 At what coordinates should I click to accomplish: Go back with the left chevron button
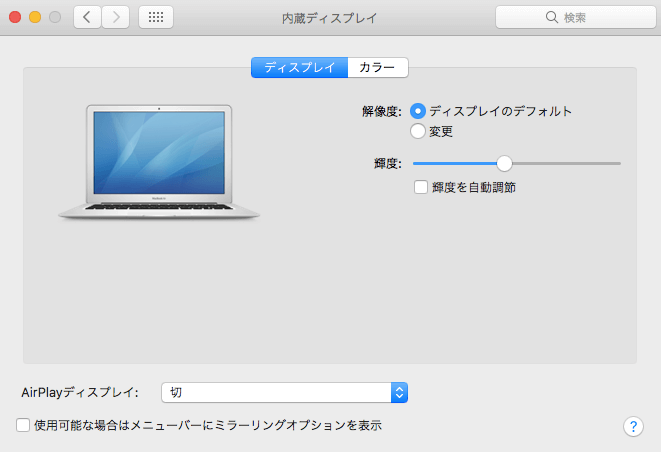pyautogui.click(x=87, y=17)
